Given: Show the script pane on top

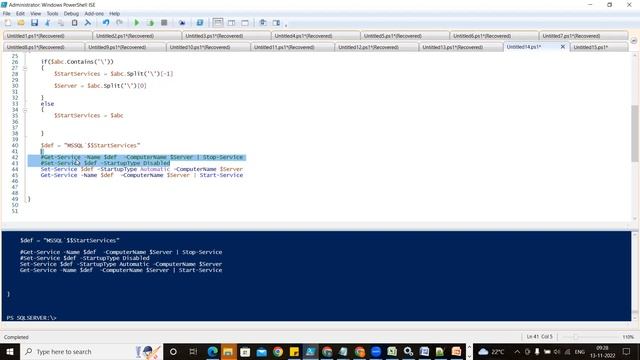Looking at the screenshot, I should point(218,23).
